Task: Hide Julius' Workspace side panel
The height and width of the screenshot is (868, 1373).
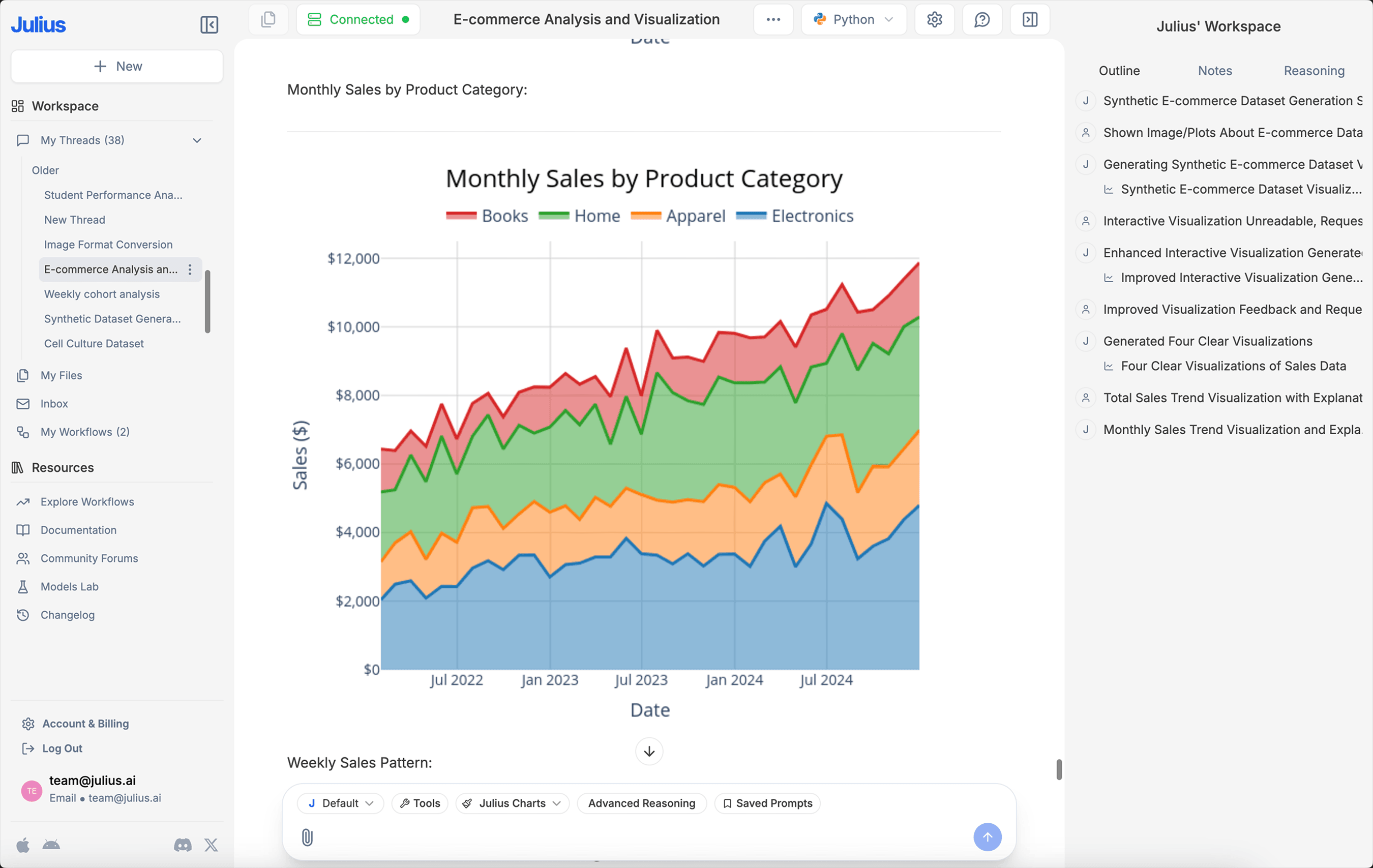Action: [1029, 19]
